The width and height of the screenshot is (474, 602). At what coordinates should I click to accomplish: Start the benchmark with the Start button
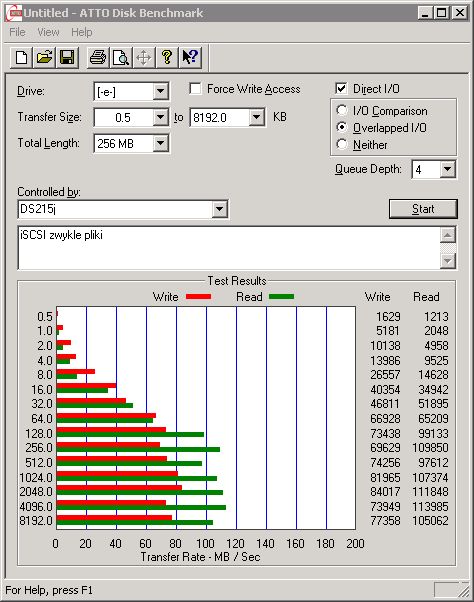pyautogui.click(x=423, y=209)
